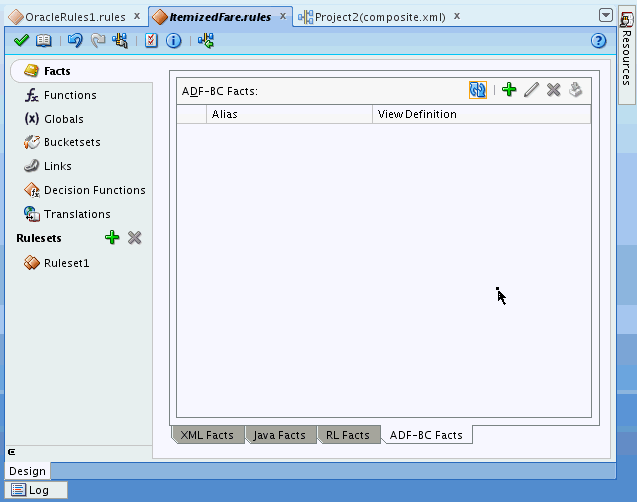Click the greyed icon after Delete fact

(576, 89)
